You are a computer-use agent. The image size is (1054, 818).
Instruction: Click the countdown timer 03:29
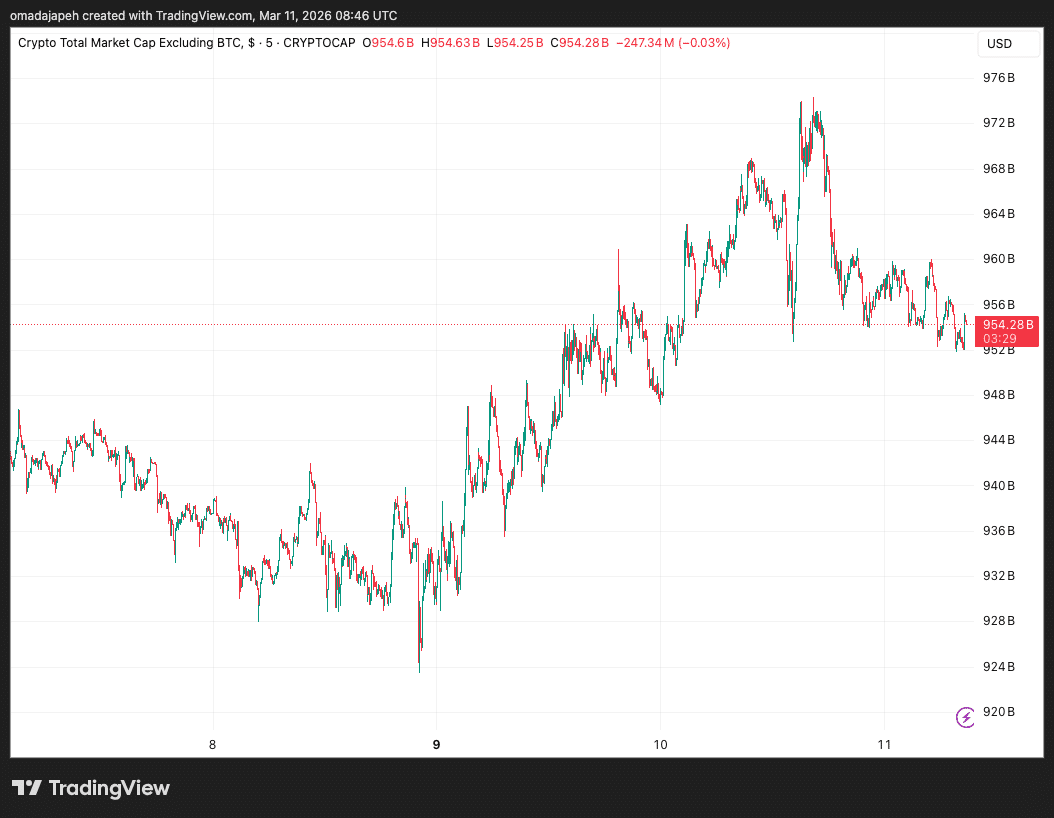(1000, 339)
